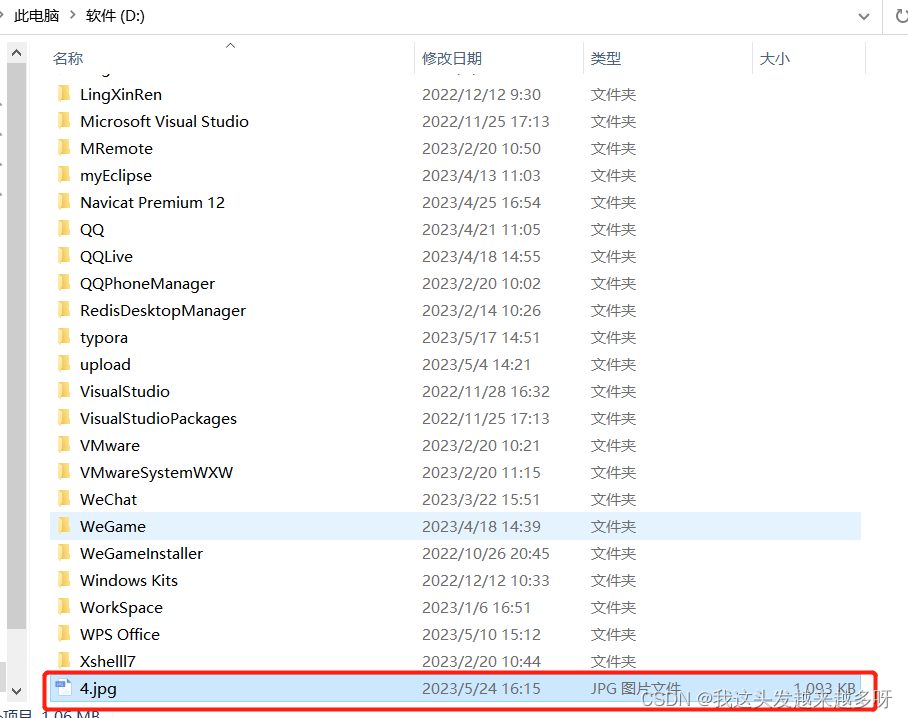908x718 pixels.
Task: Sort files by the 大小 column header
Action: pos(774,58)
